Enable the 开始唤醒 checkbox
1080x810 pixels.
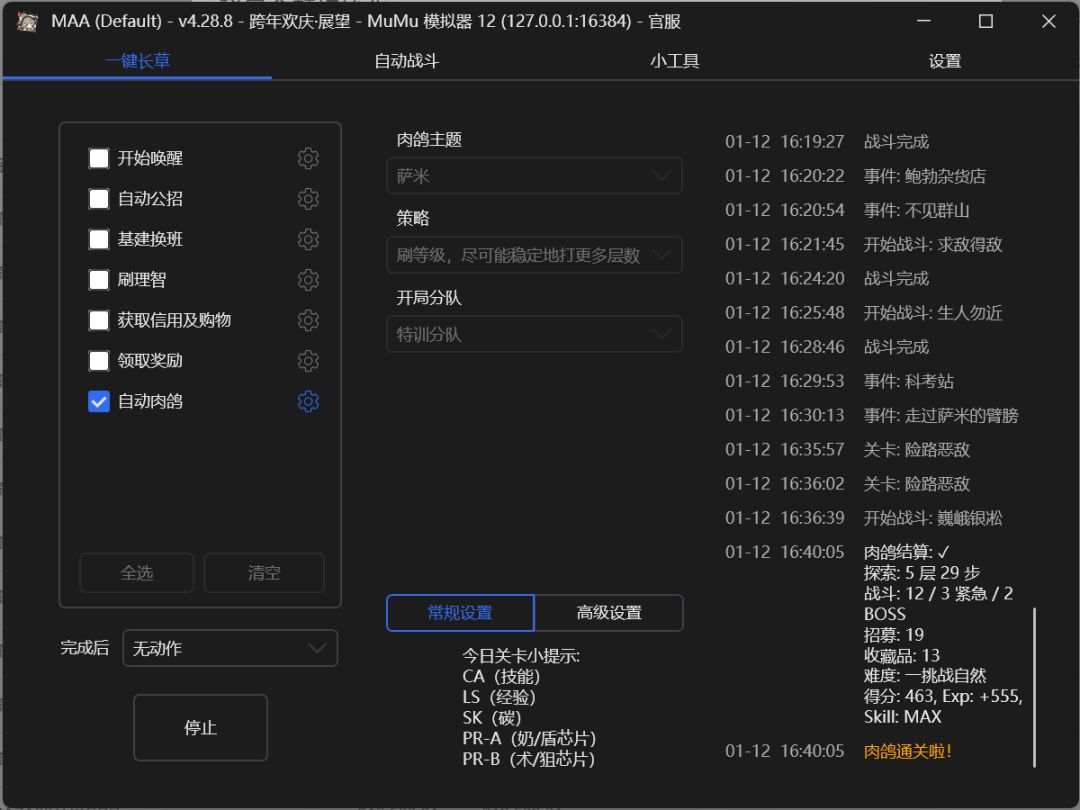[99, 158]
